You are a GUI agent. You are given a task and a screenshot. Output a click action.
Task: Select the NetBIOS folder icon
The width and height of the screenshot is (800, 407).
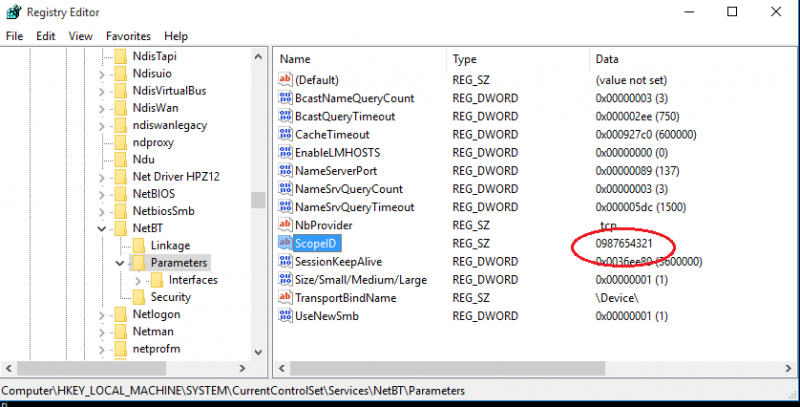point(120,193)
